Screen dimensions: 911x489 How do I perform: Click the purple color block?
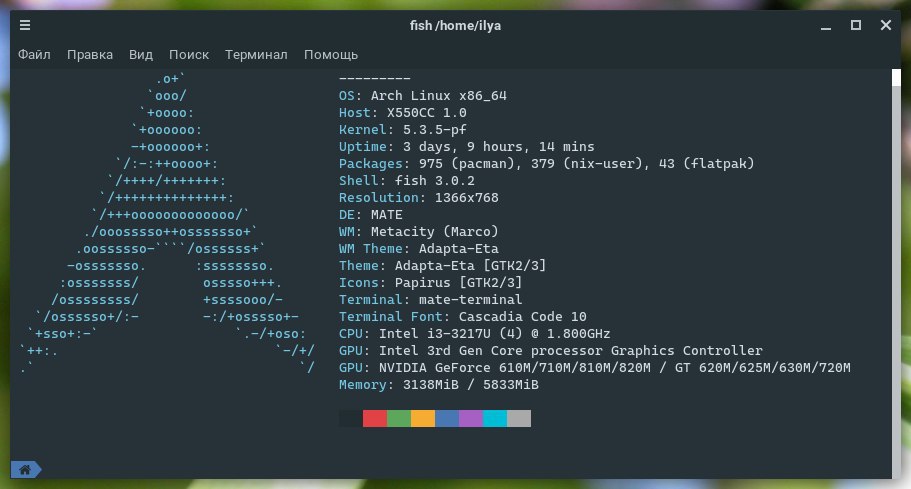471,418
